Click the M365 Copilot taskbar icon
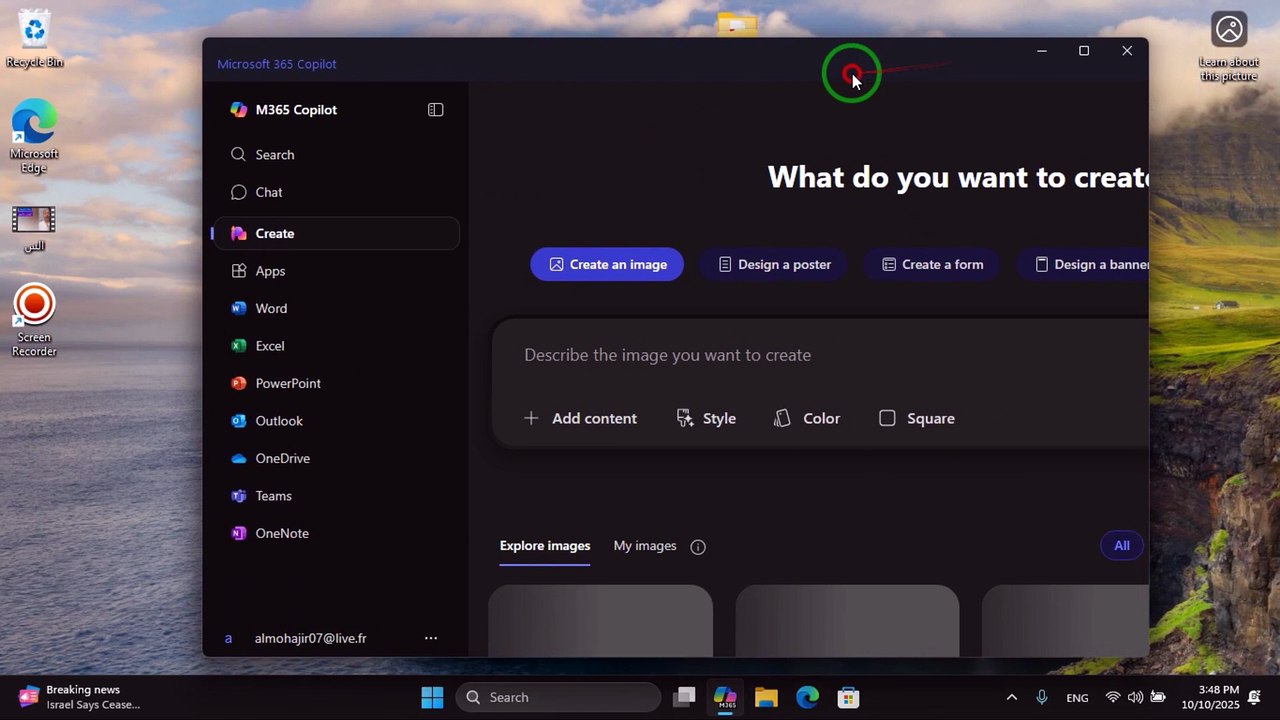Image resolution: width=1280 pixels, height=720 pixels. click(726, 697)
